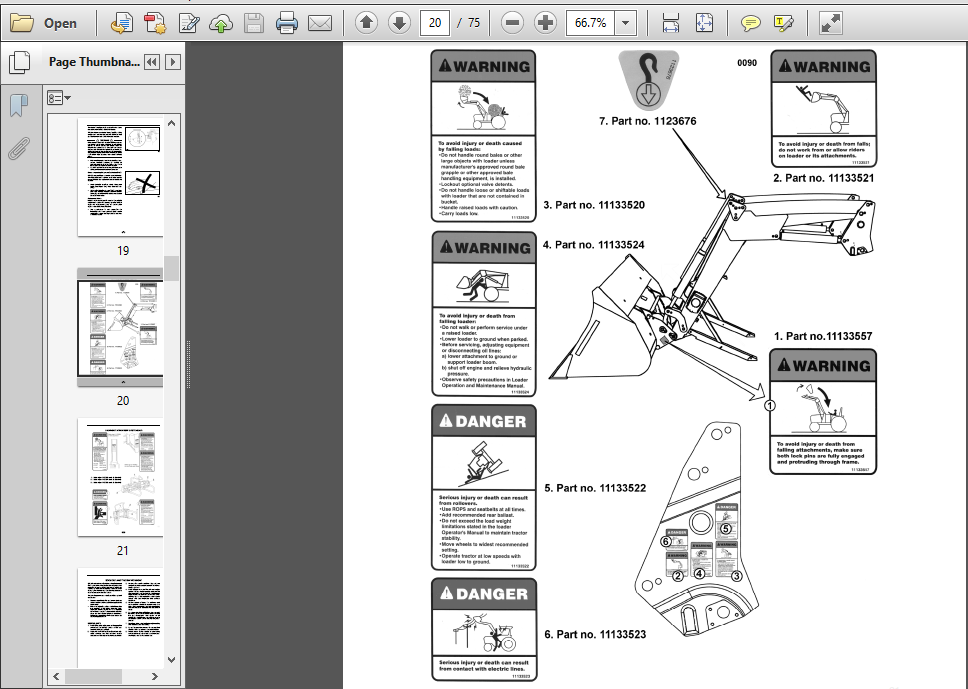Image resolution: width=968 pixels, height=689 pixels.
Task: Collapse the thumbnails panel with double arrow
Action: 151,62
